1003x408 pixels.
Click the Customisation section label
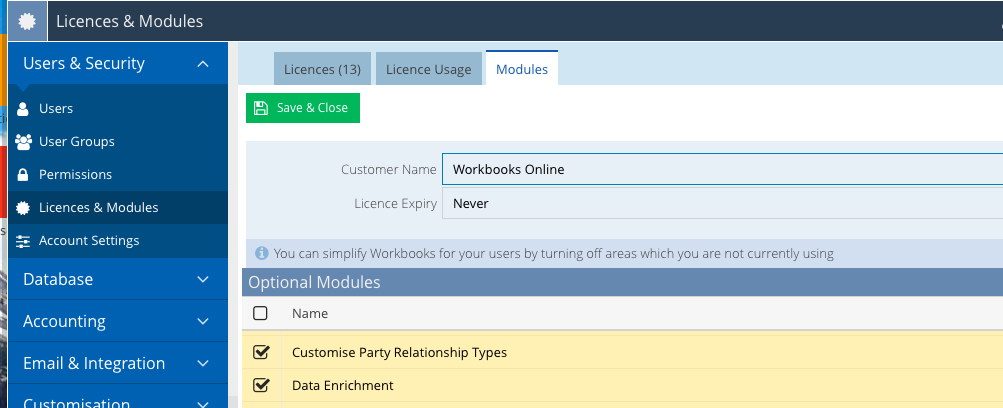pos(77,403)
